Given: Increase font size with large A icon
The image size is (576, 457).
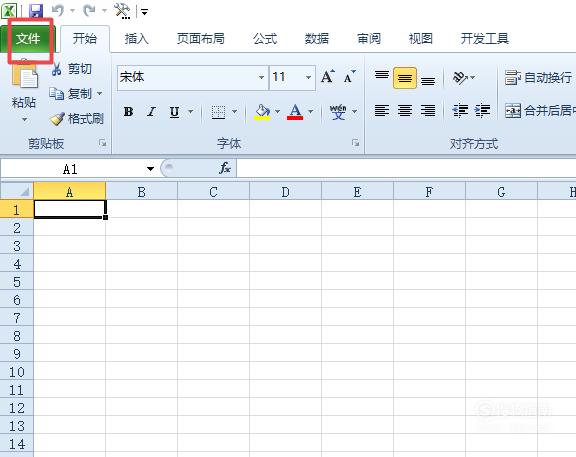Looking at the screenshot, I should (328, 77).
